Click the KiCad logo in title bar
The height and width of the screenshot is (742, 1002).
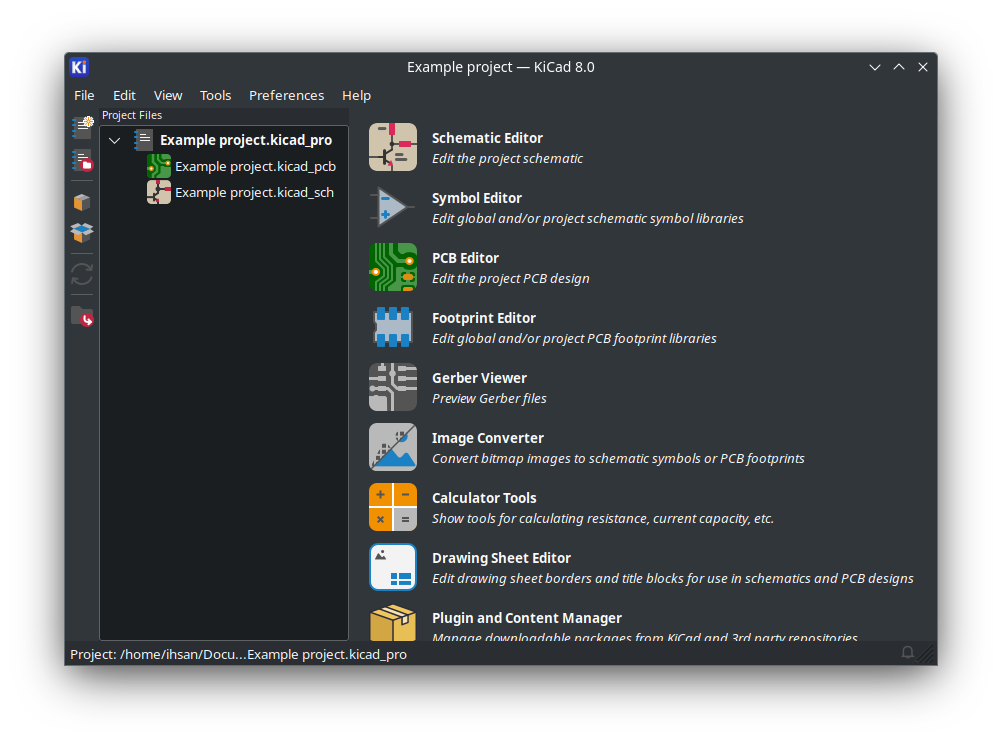[79, 67]
